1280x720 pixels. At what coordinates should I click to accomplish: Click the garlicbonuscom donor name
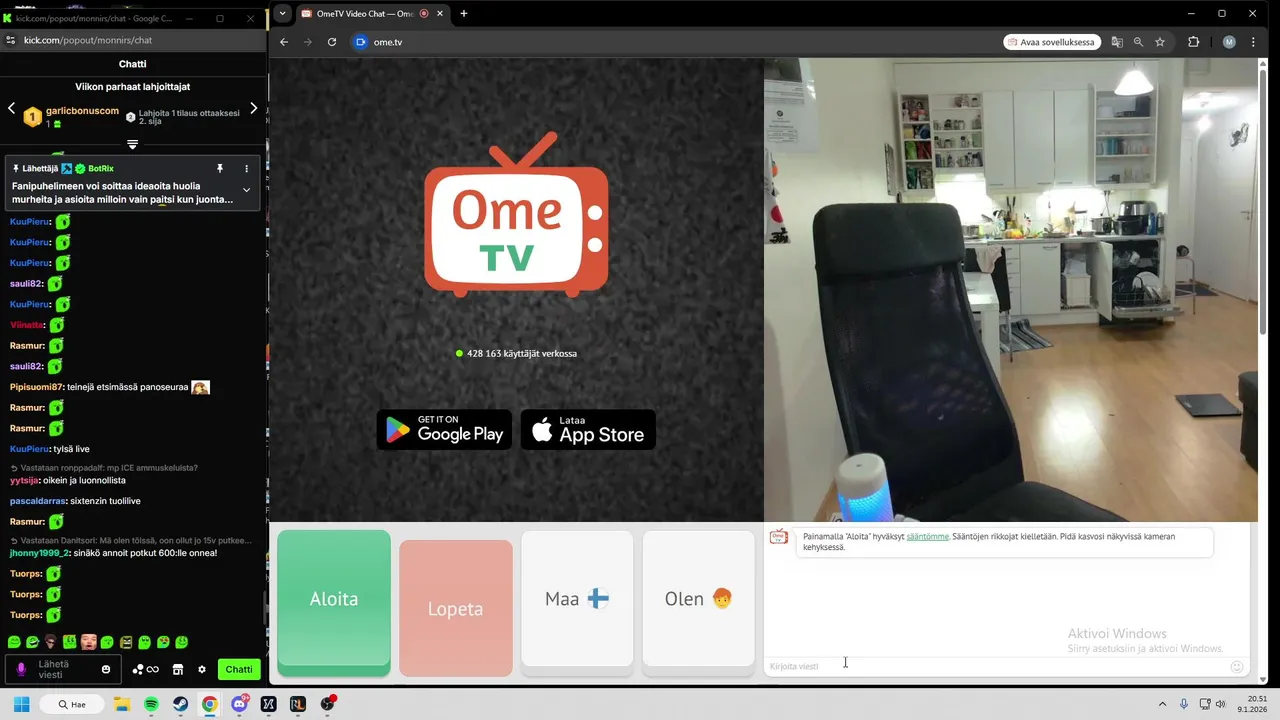[82, 111]
